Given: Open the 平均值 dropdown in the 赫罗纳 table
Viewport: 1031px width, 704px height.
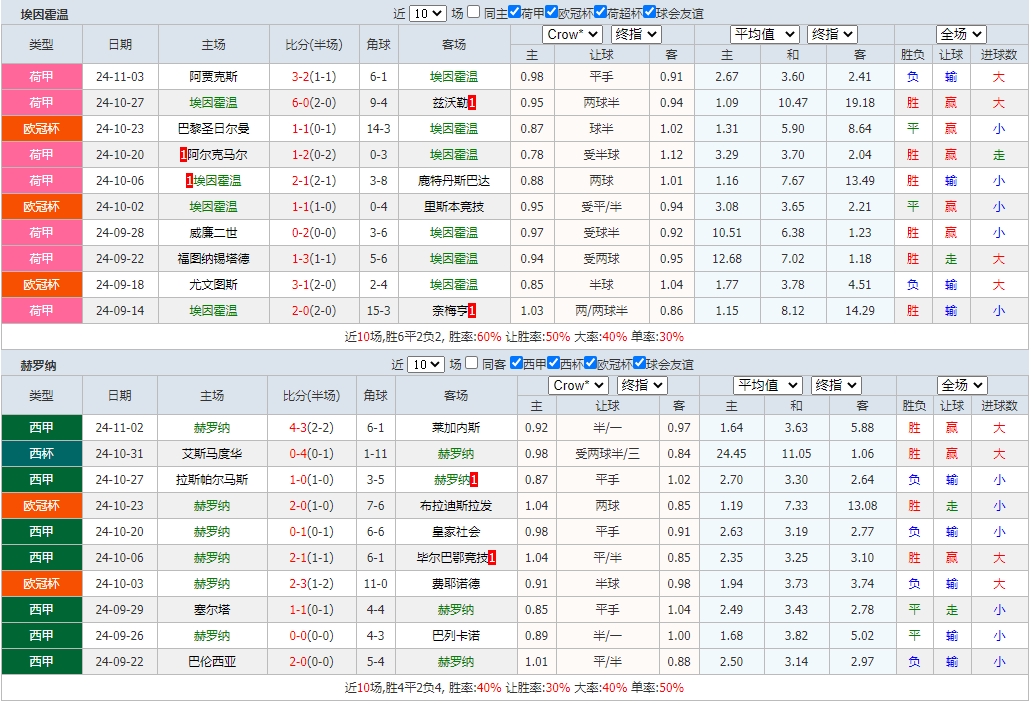Looking at the screenshot, I should [765, 384].
